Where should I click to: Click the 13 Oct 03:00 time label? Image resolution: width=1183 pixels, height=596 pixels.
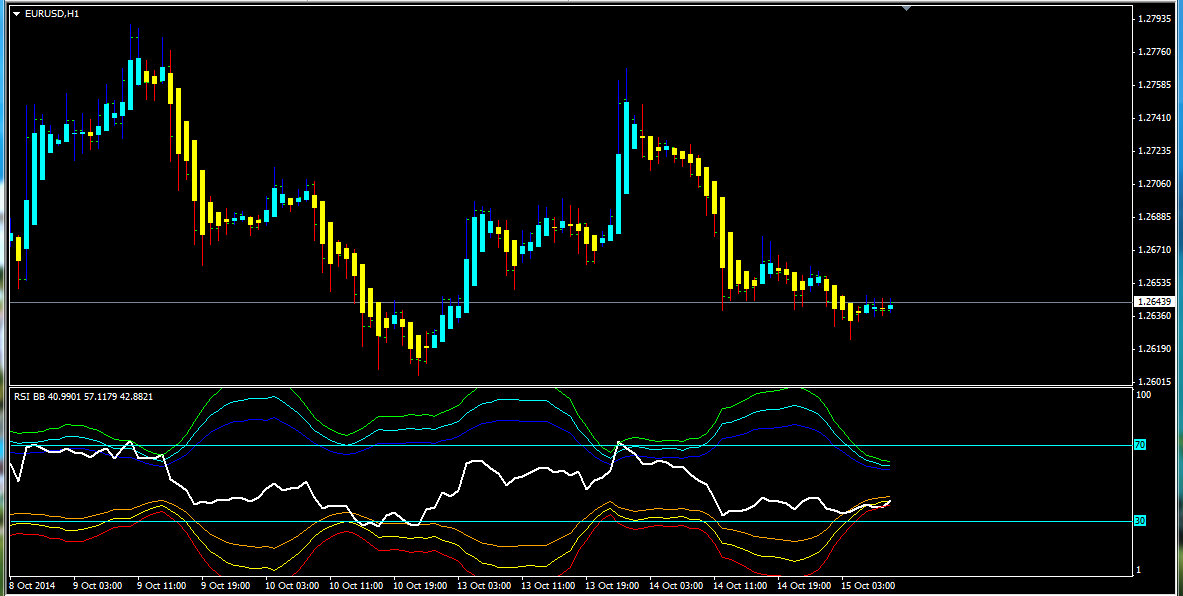click(484, 585)
